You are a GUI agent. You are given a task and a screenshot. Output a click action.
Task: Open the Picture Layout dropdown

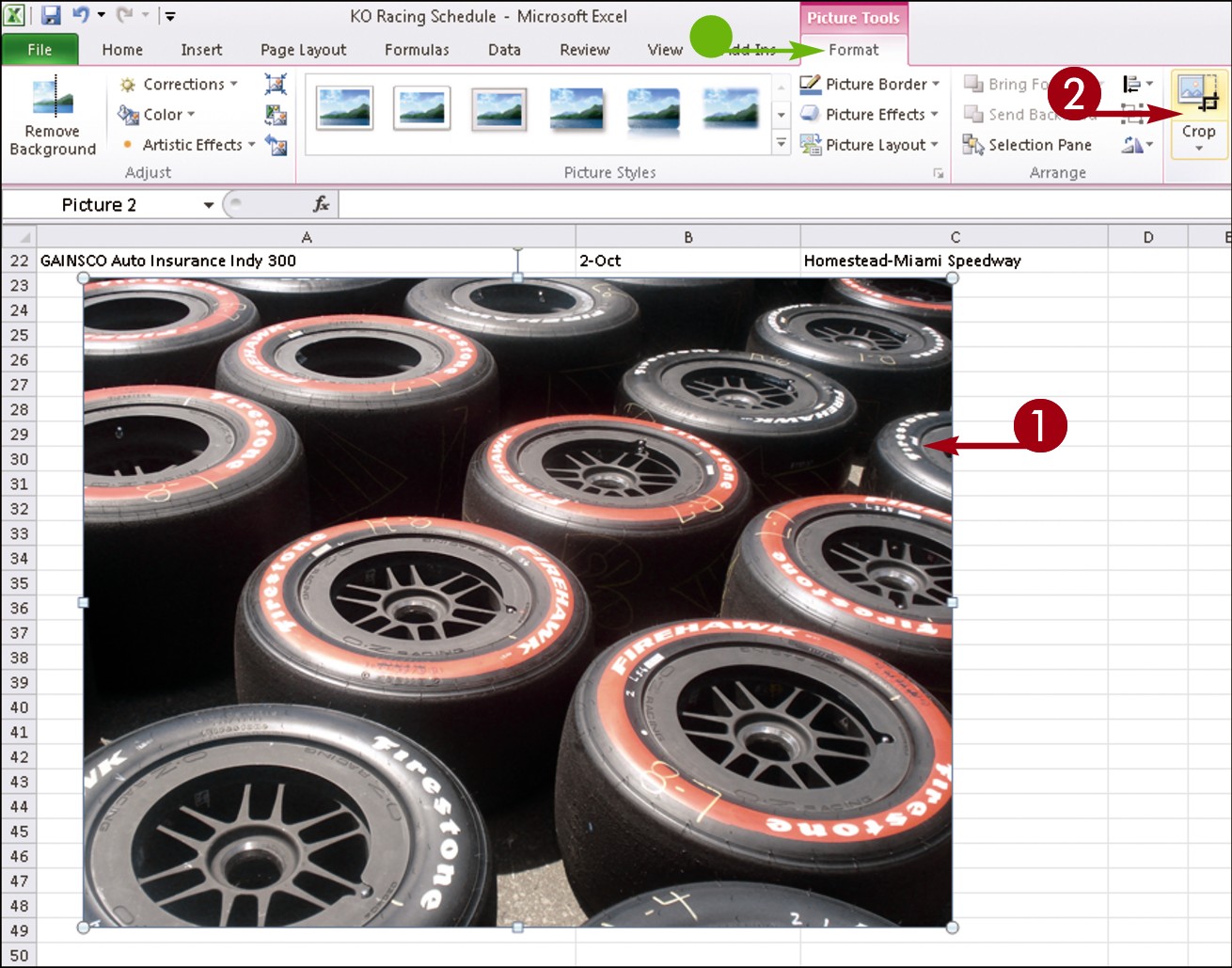pyautogui.click(x=870, y=144)
